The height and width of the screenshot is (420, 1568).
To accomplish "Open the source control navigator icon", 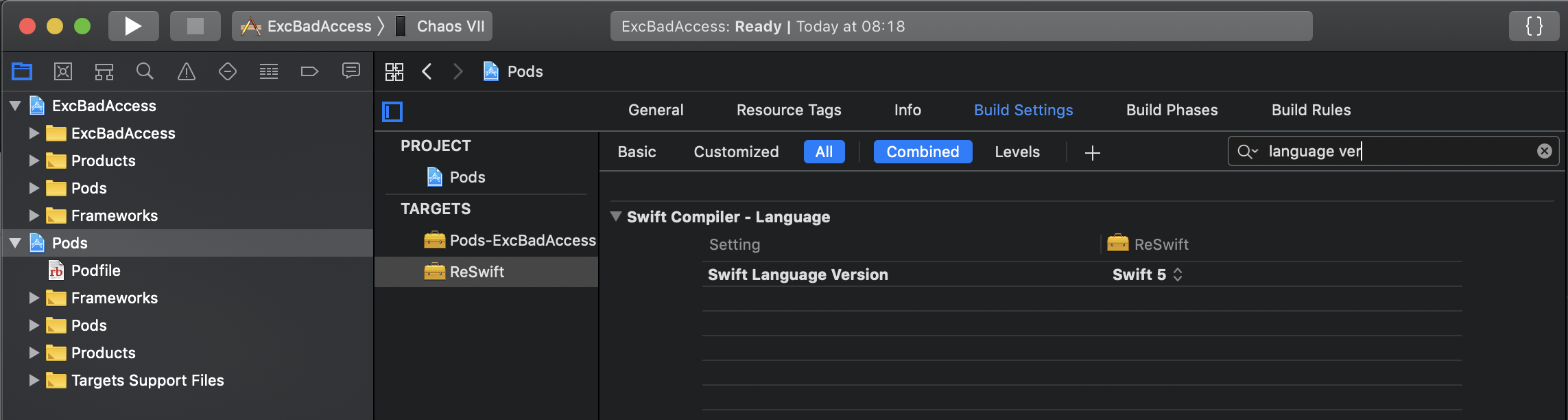I will [x=63, y=71].
